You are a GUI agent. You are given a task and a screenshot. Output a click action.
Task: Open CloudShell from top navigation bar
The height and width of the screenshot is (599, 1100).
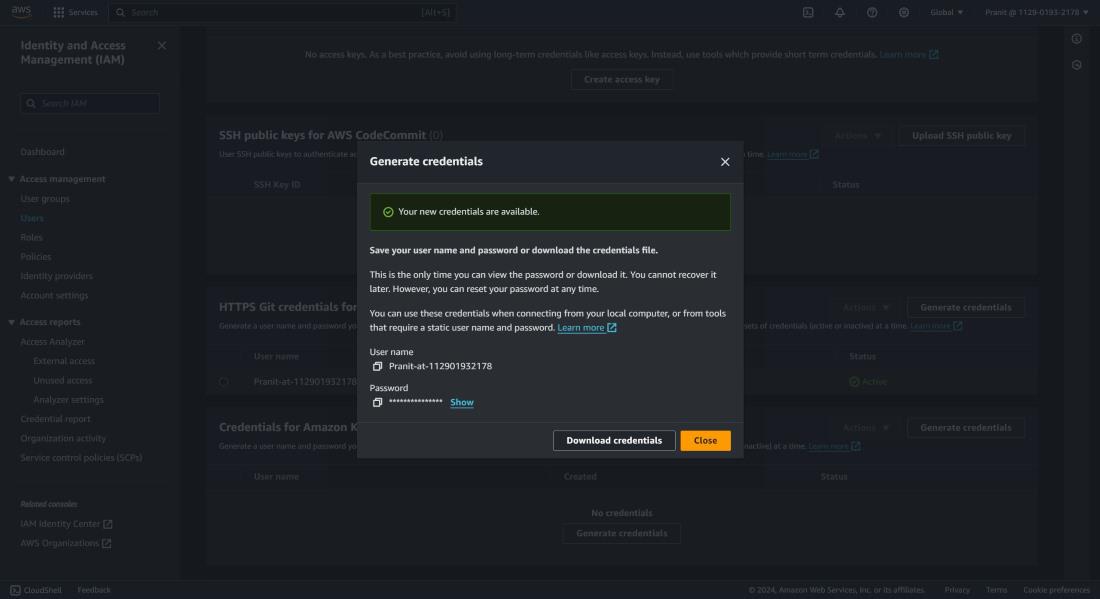coord(808,12)
